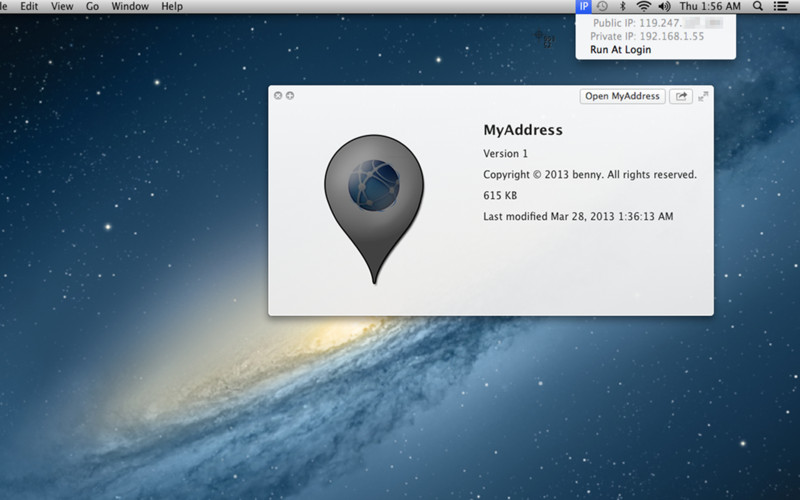Viewport: 800px width, 500px height.
Task: Open the Go menu
Action: pyautogui.click(x=92, y=7)
